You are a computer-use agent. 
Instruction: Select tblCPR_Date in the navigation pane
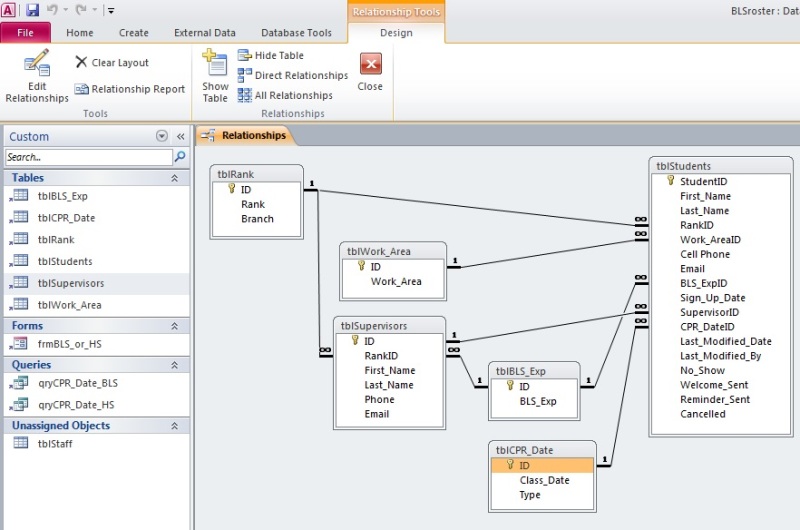click(x=97, y=218)
